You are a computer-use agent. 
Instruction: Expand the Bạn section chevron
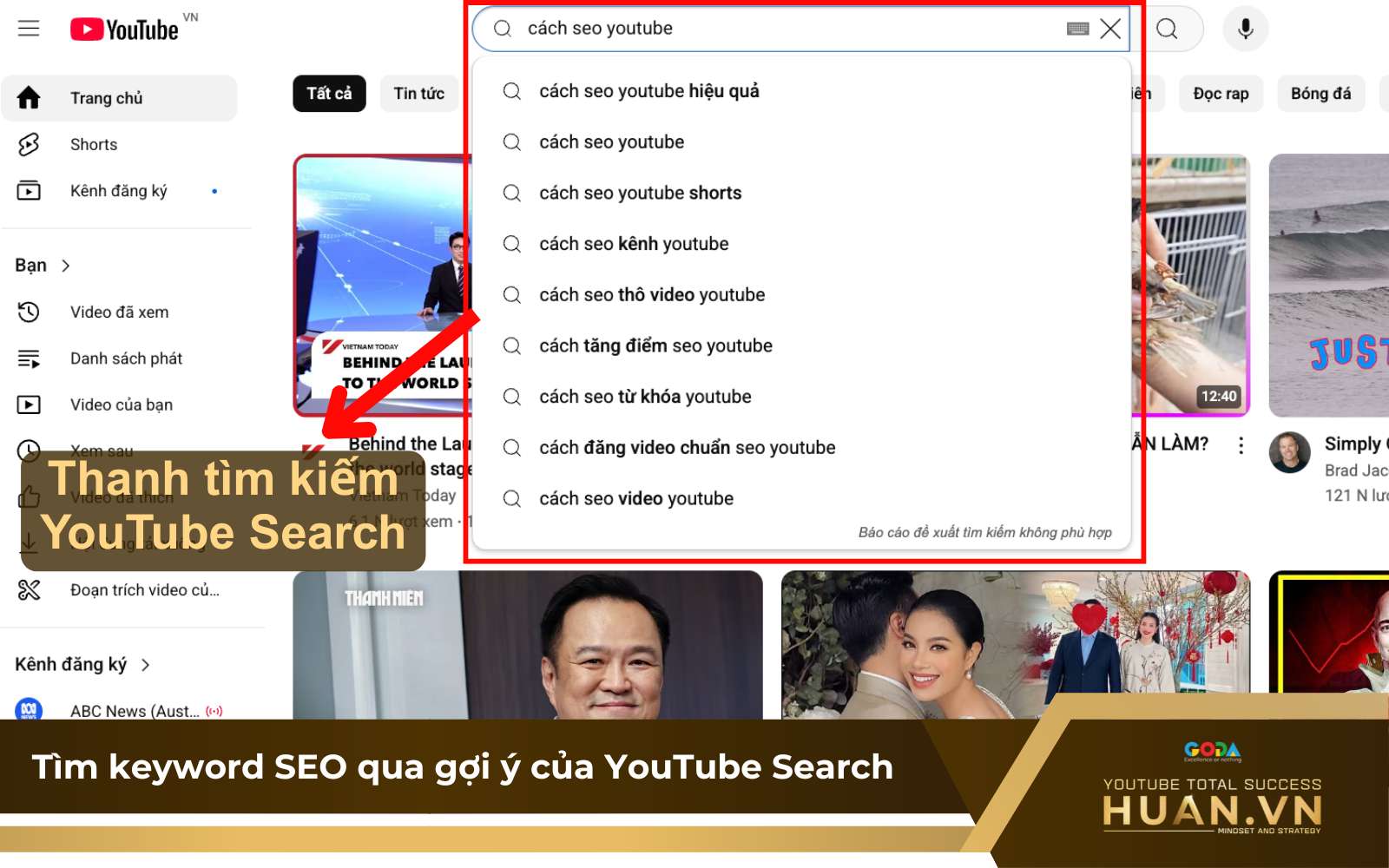tap(66, 266)
